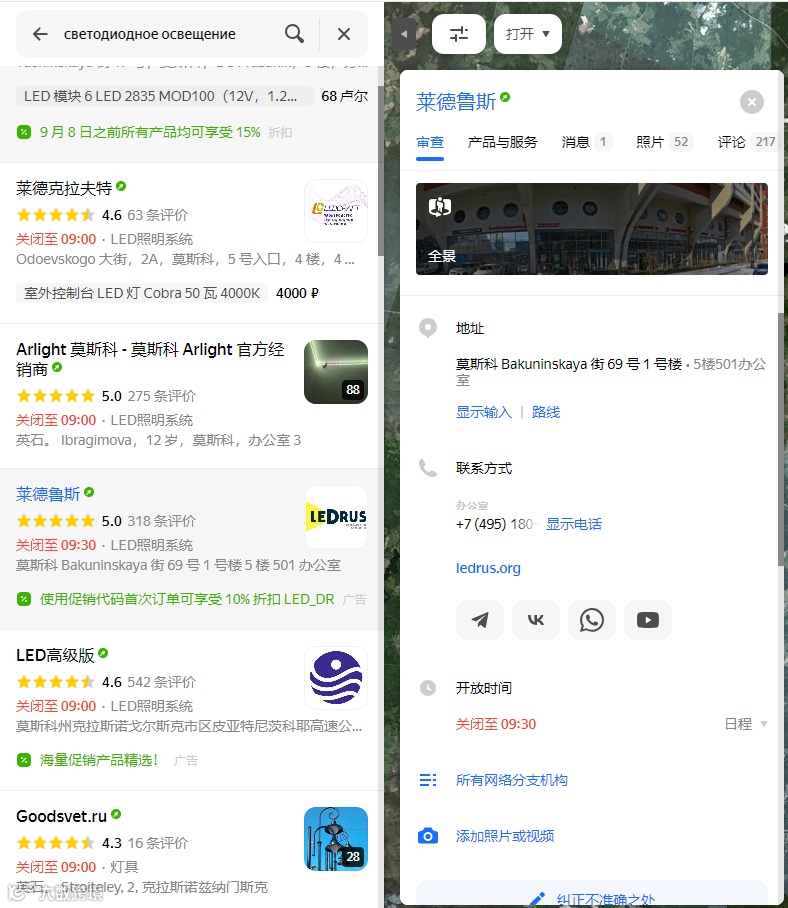The image size is (788, 908).
Task: Clear the search query with X
Action: pyautogui.click(x=344, y=34)
